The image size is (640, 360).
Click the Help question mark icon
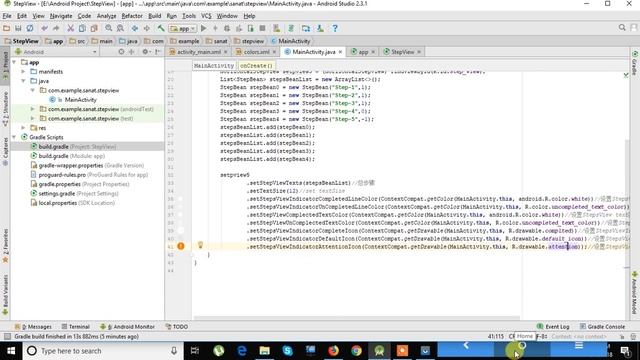click(x=335, y=29)
